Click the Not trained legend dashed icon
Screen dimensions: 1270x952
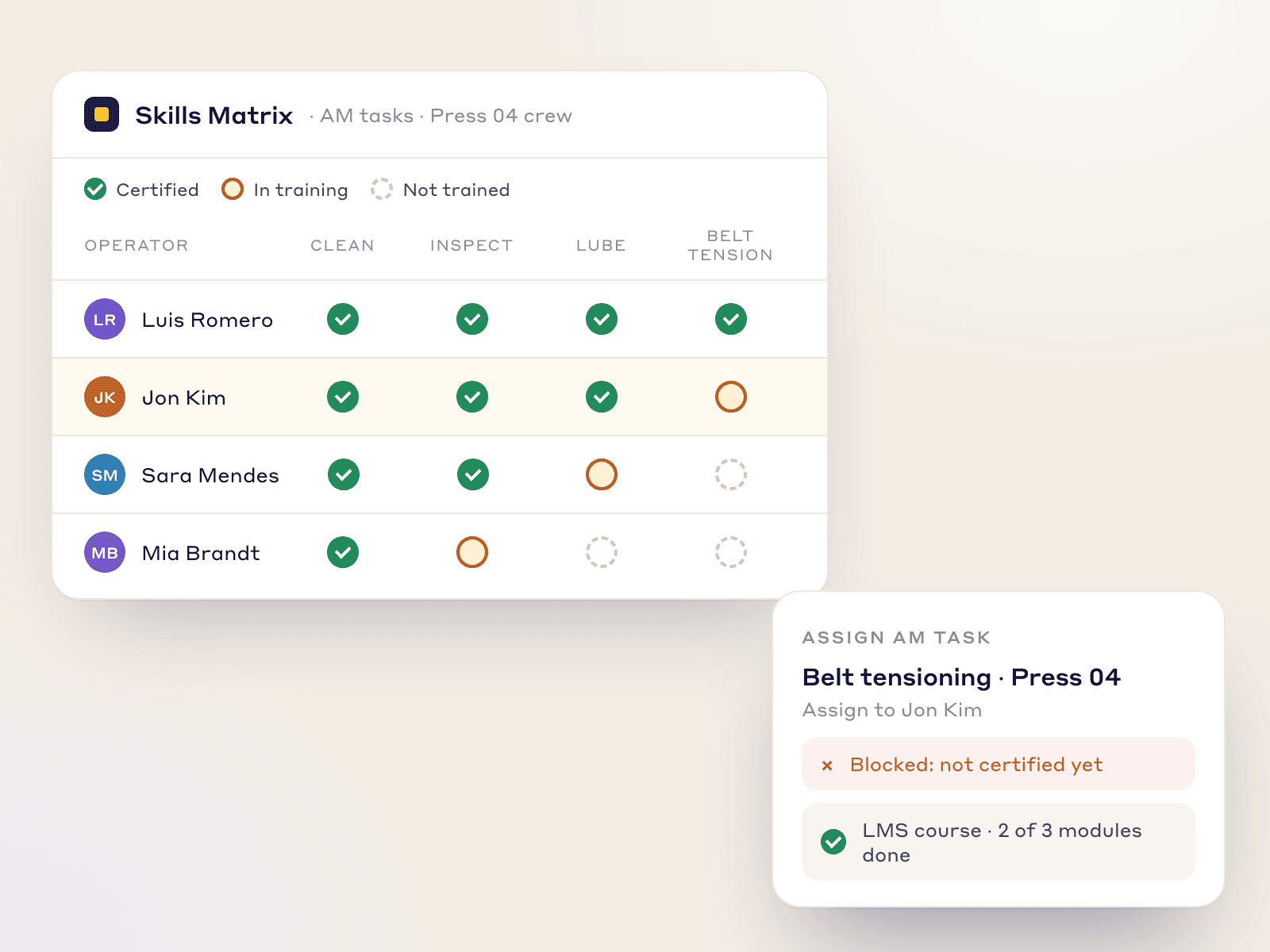click(x=382, y=189)
